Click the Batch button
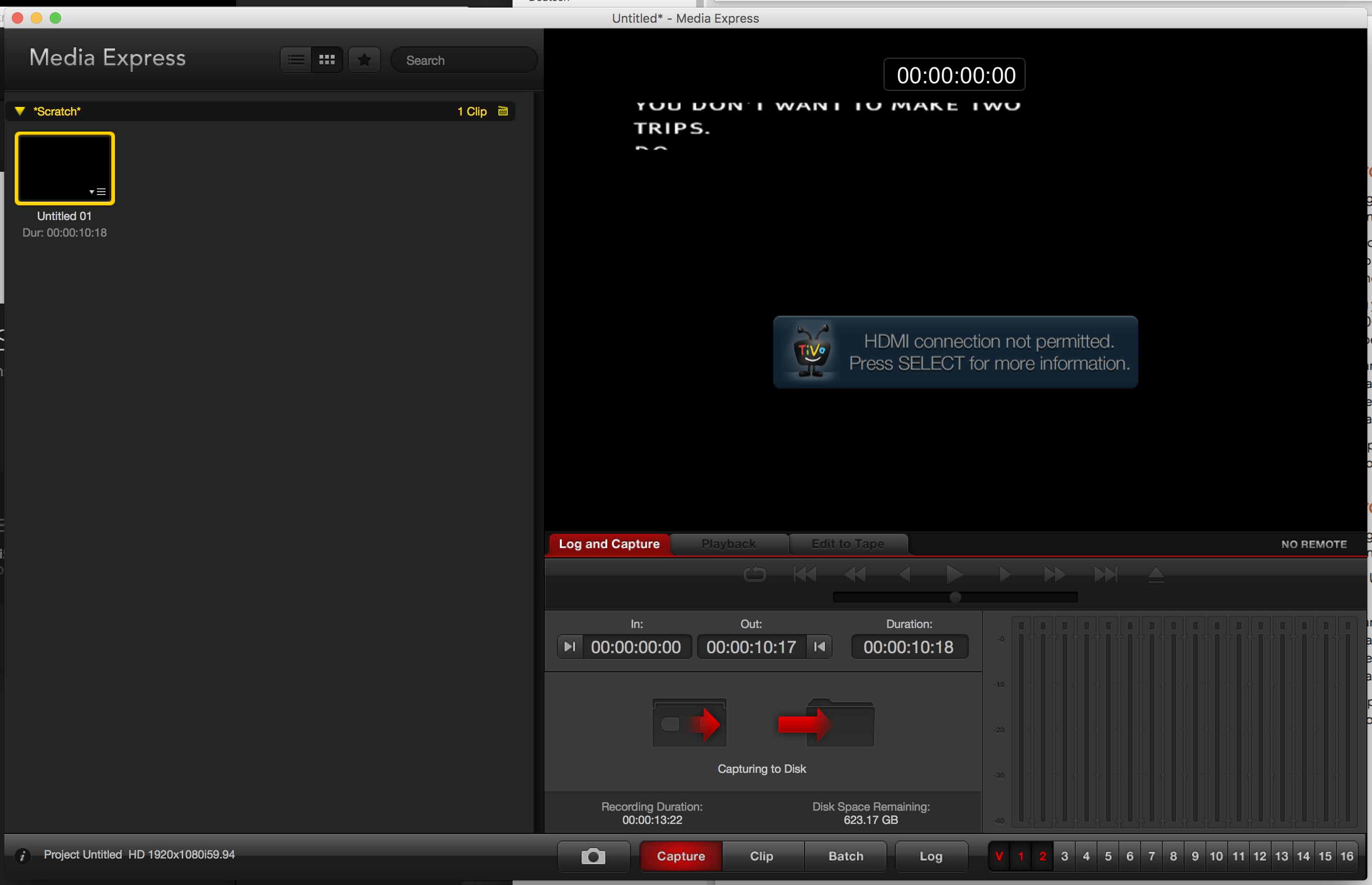The image size is (1372, 885). click(846, 856)
